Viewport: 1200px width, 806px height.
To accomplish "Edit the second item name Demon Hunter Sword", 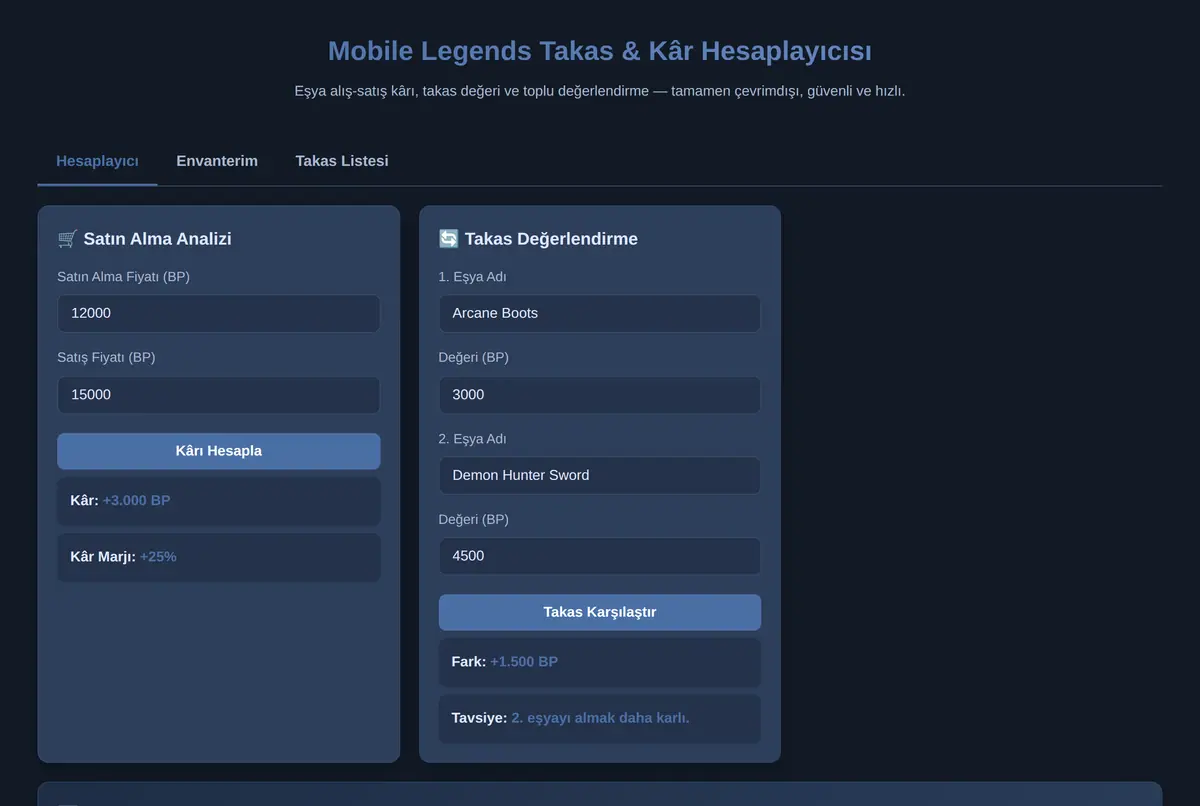I will [600, 475].
